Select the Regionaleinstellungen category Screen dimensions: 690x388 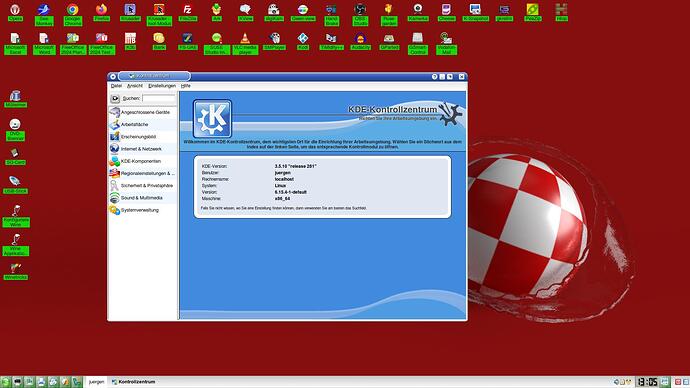143,173
